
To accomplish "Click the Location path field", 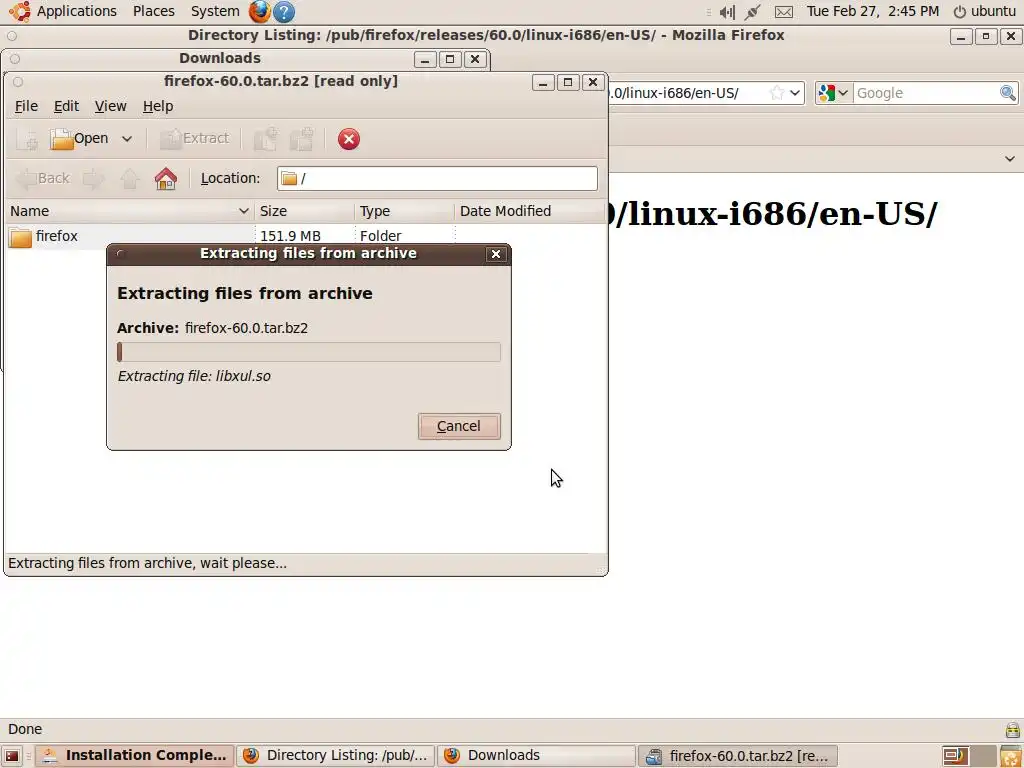I will pyautogui.click(x=437, y=178).
